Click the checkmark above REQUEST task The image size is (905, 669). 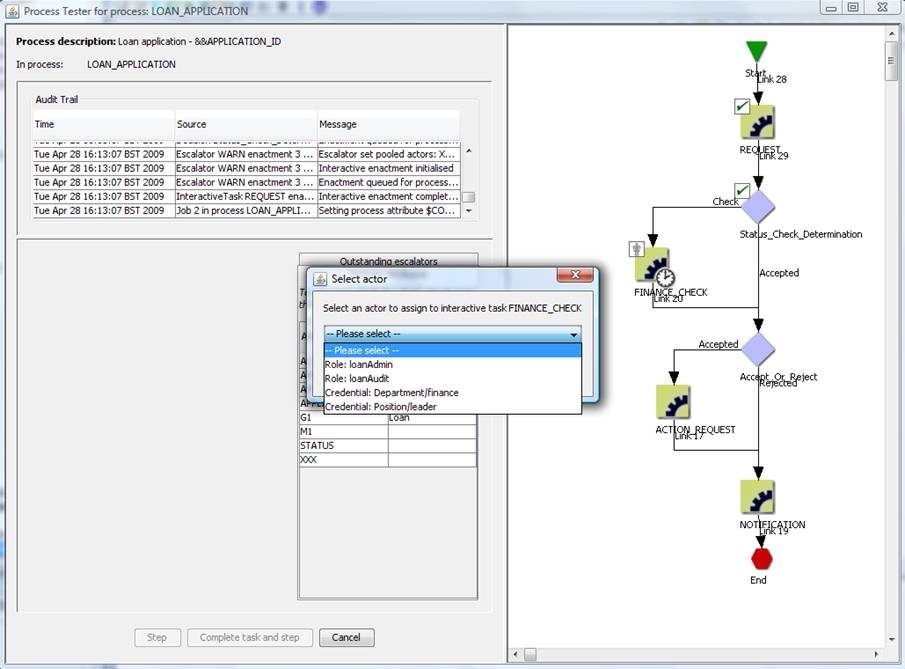pos(741,105)
